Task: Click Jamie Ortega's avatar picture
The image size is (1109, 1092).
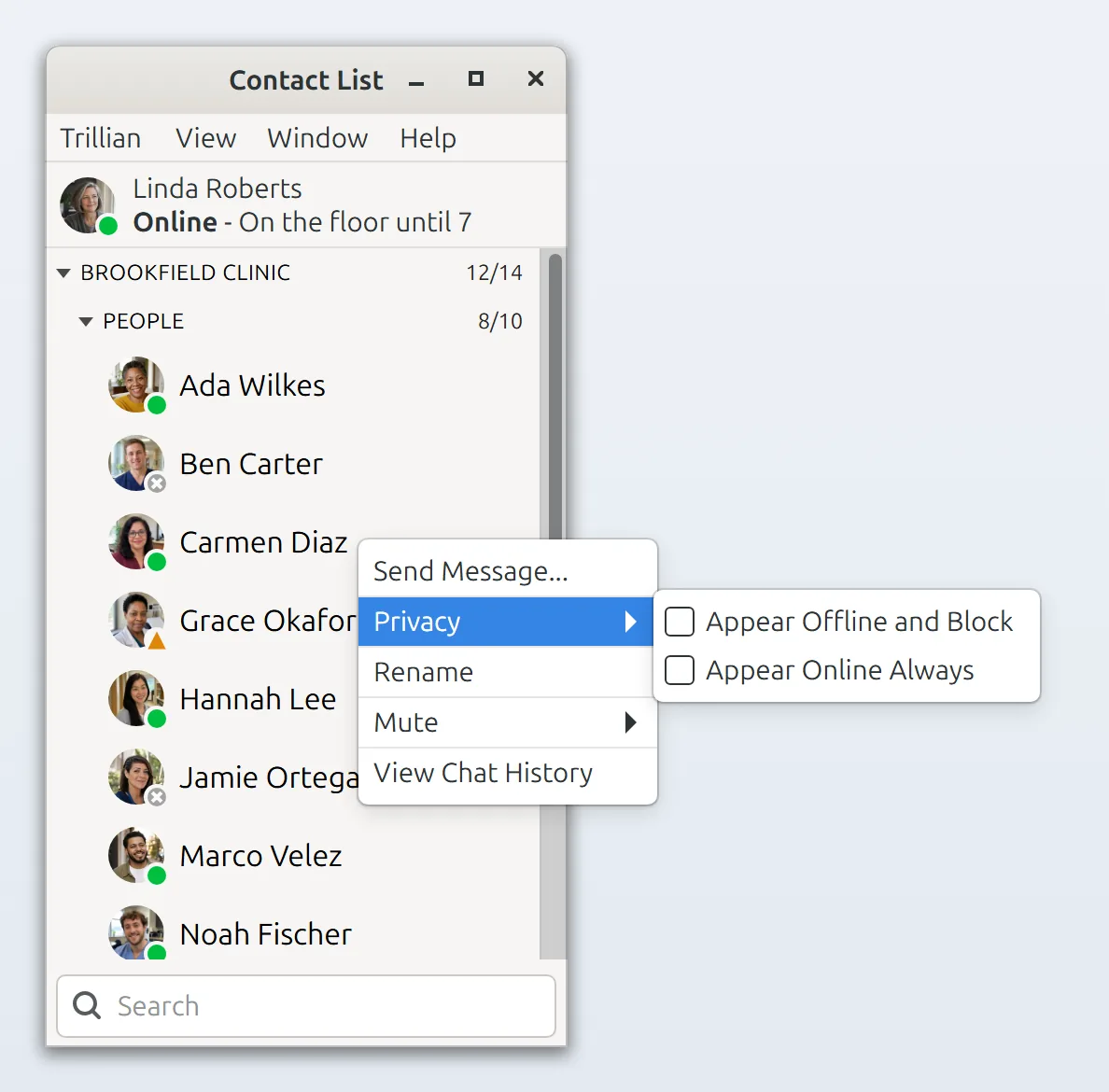Action: tap(136, 777)
